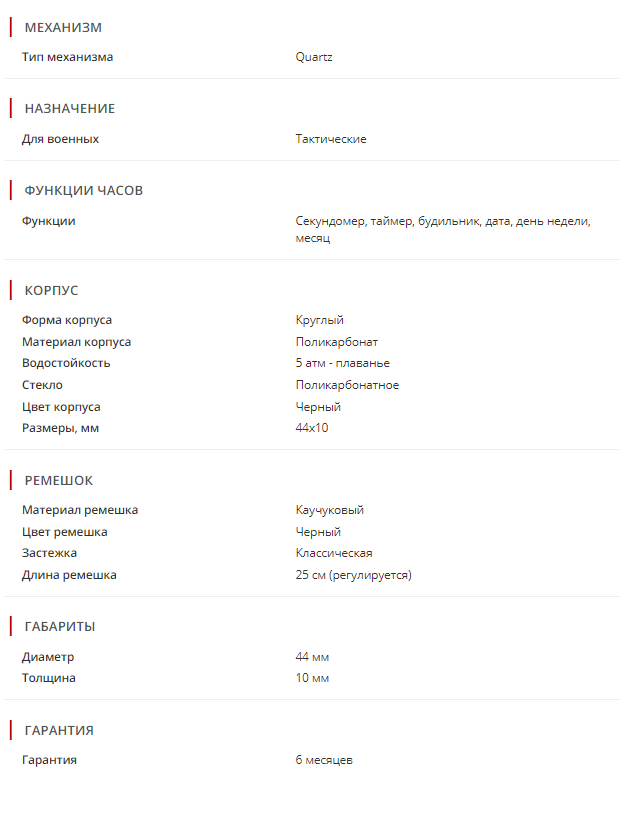Screen dimensions: 619x817
Task: Click the ГАБАРИТЫ section heading
Action: tap(60, 627)
